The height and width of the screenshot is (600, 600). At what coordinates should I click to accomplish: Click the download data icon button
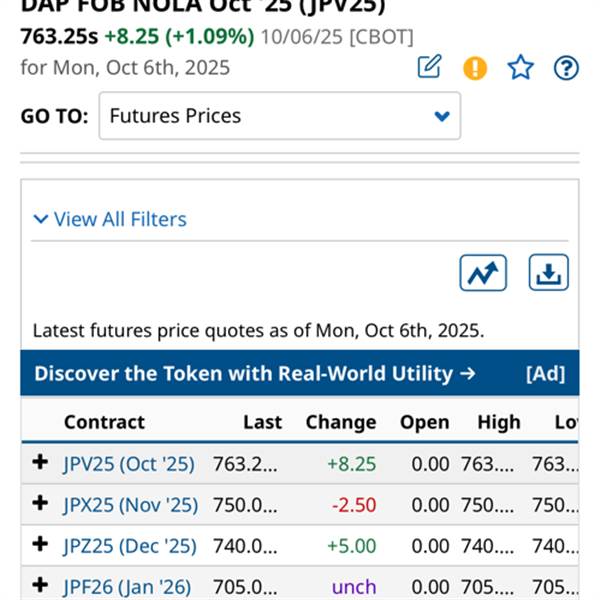pos(548,273)
